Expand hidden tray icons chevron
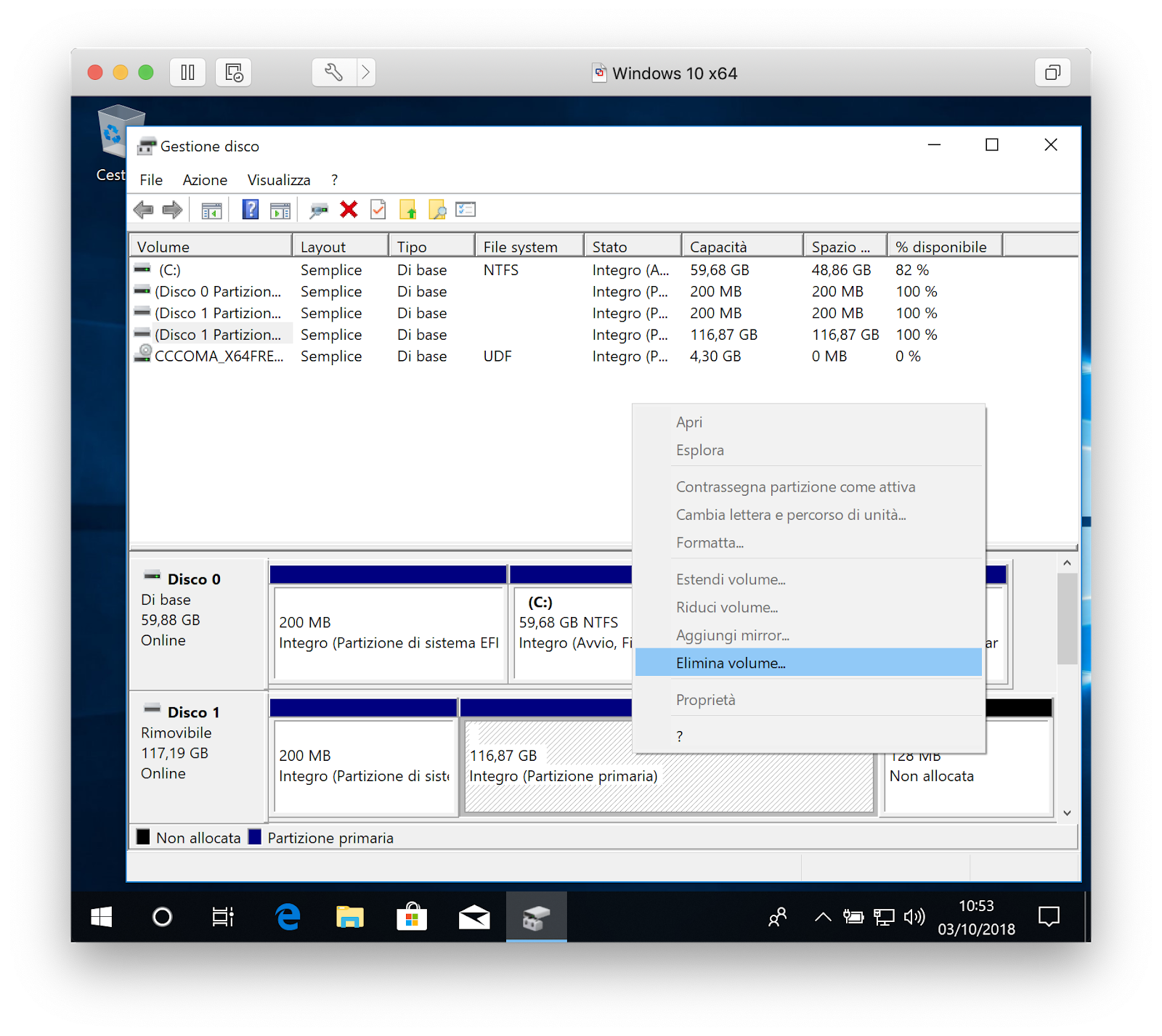This screenshot has height=1036, width=1162. point(823,917)
